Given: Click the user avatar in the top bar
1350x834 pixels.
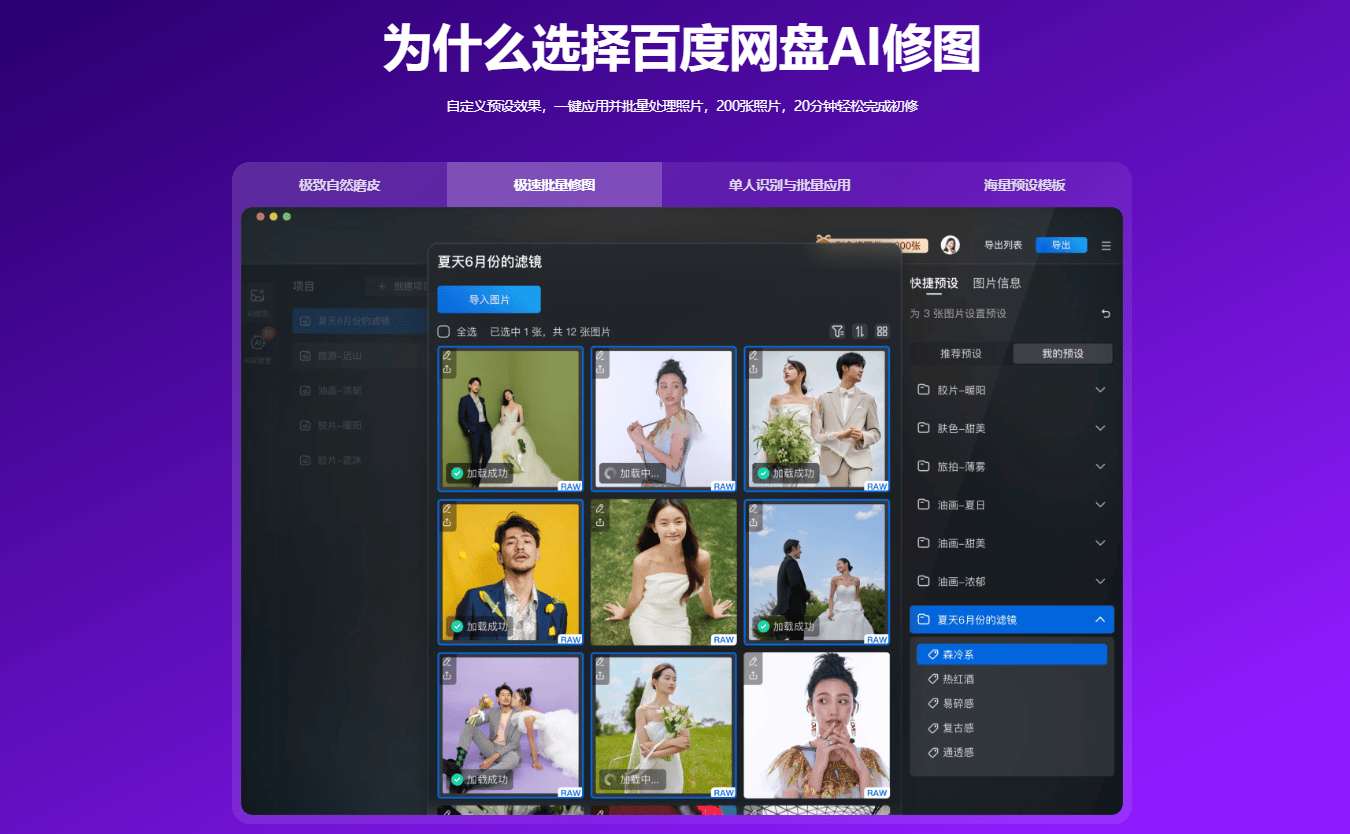Looking at the screenshot, I should click(x=950, y=245).
